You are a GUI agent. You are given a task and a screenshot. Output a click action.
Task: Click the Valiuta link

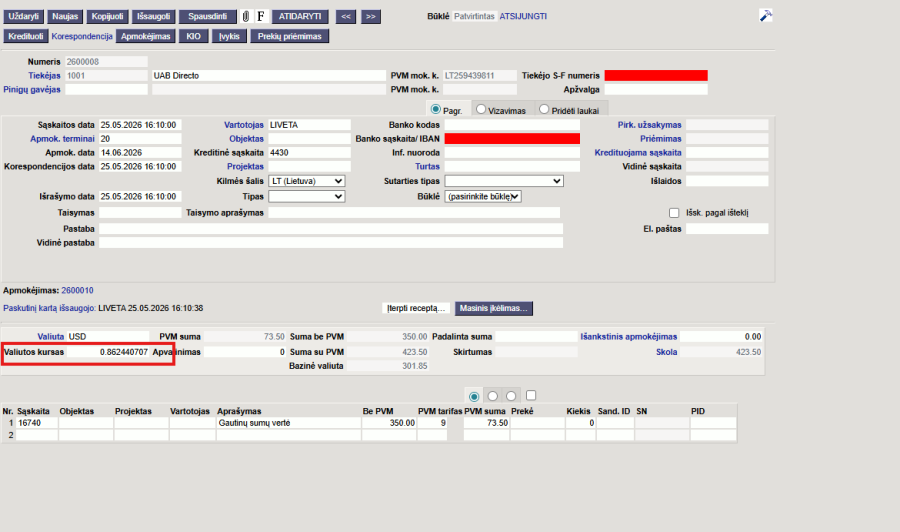click(x=51, y=337)
